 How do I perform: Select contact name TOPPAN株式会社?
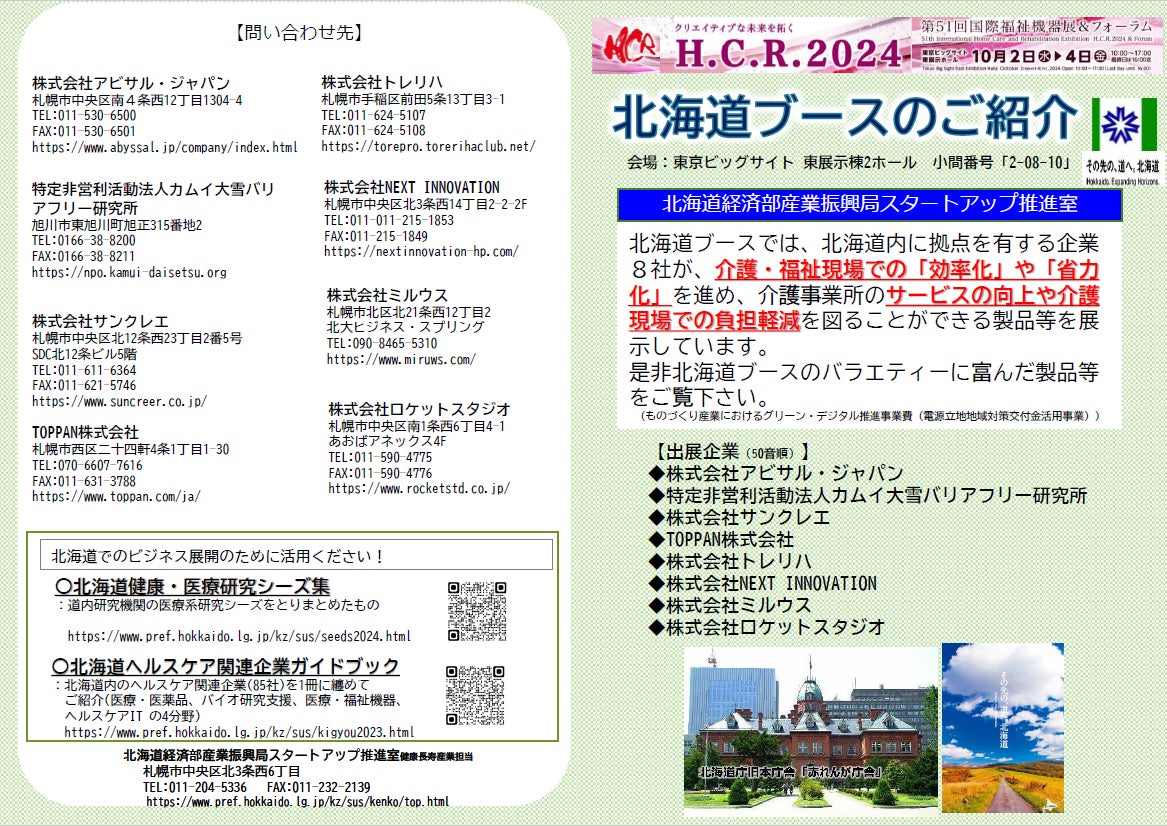[85, 432]
